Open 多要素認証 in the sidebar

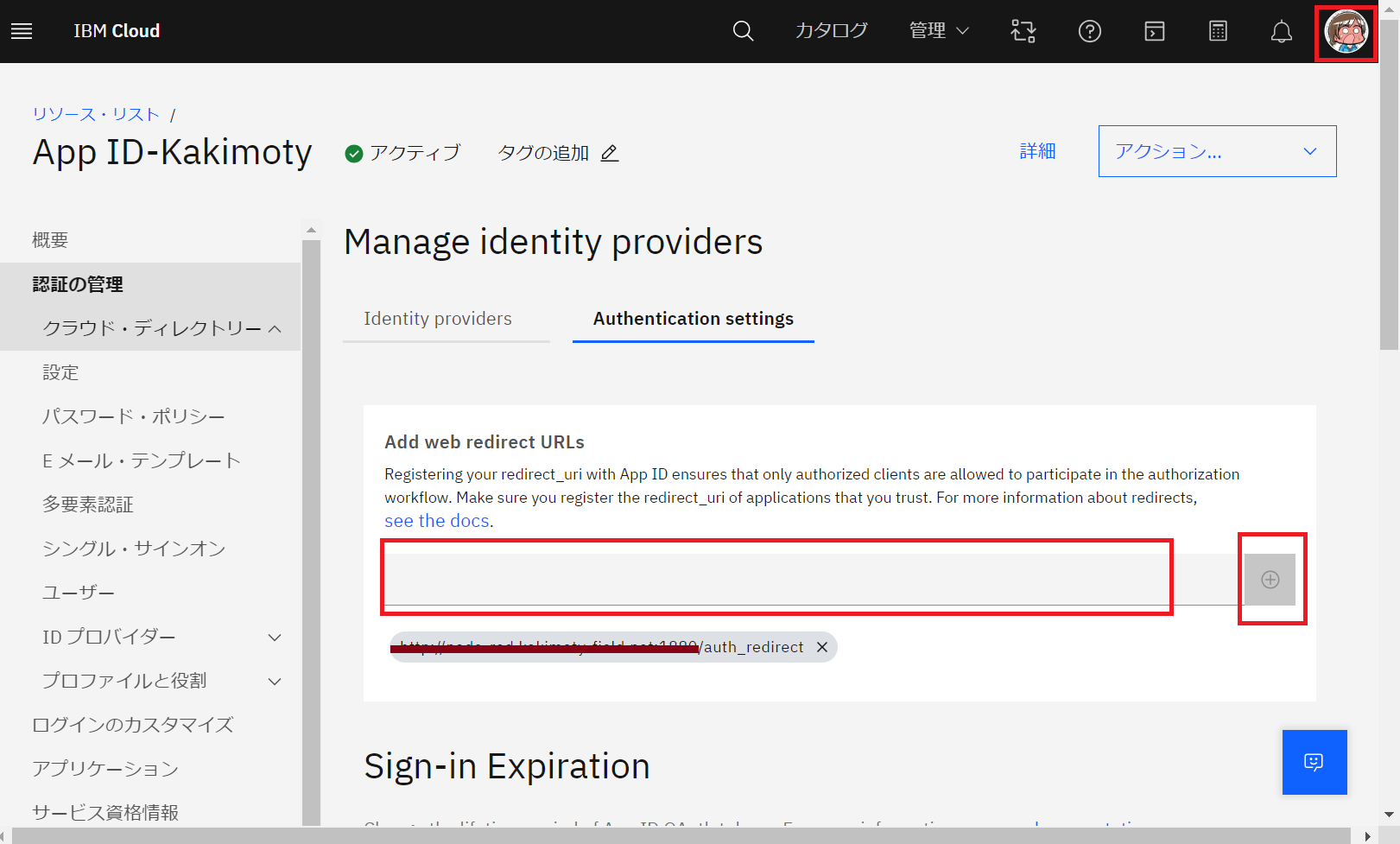88,504
